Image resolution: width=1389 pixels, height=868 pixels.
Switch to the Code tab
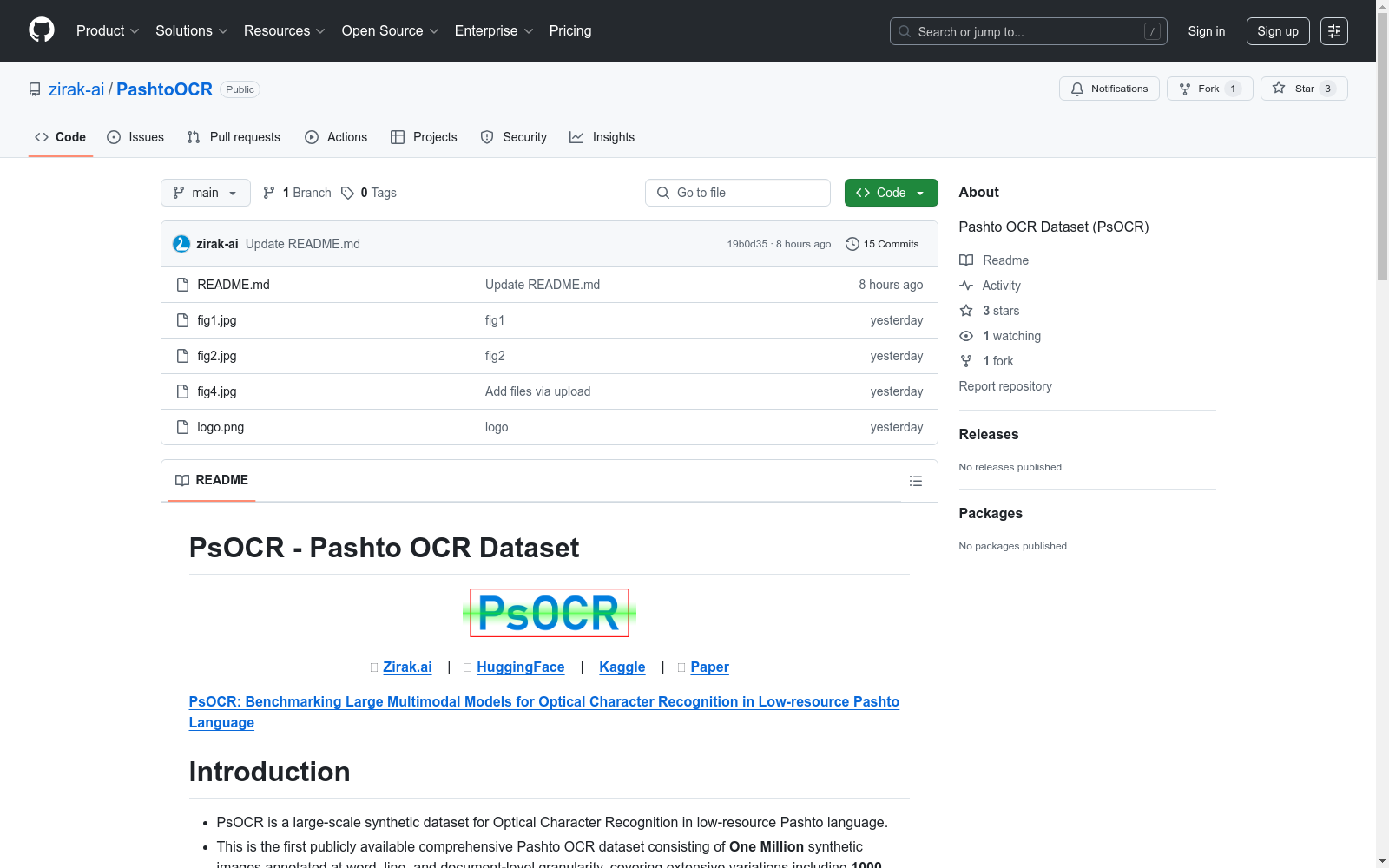[61, 137]
